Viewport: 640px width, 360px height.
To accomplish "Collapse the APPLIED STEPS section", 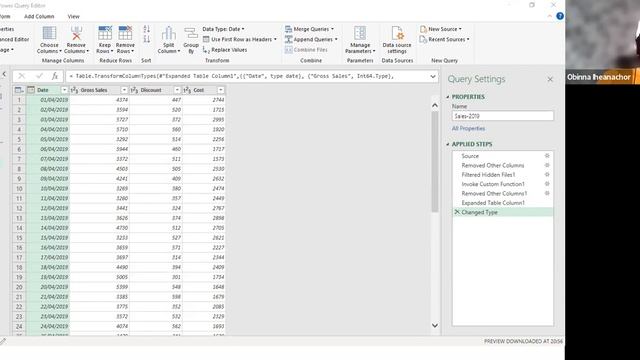I will click(448, 144).
